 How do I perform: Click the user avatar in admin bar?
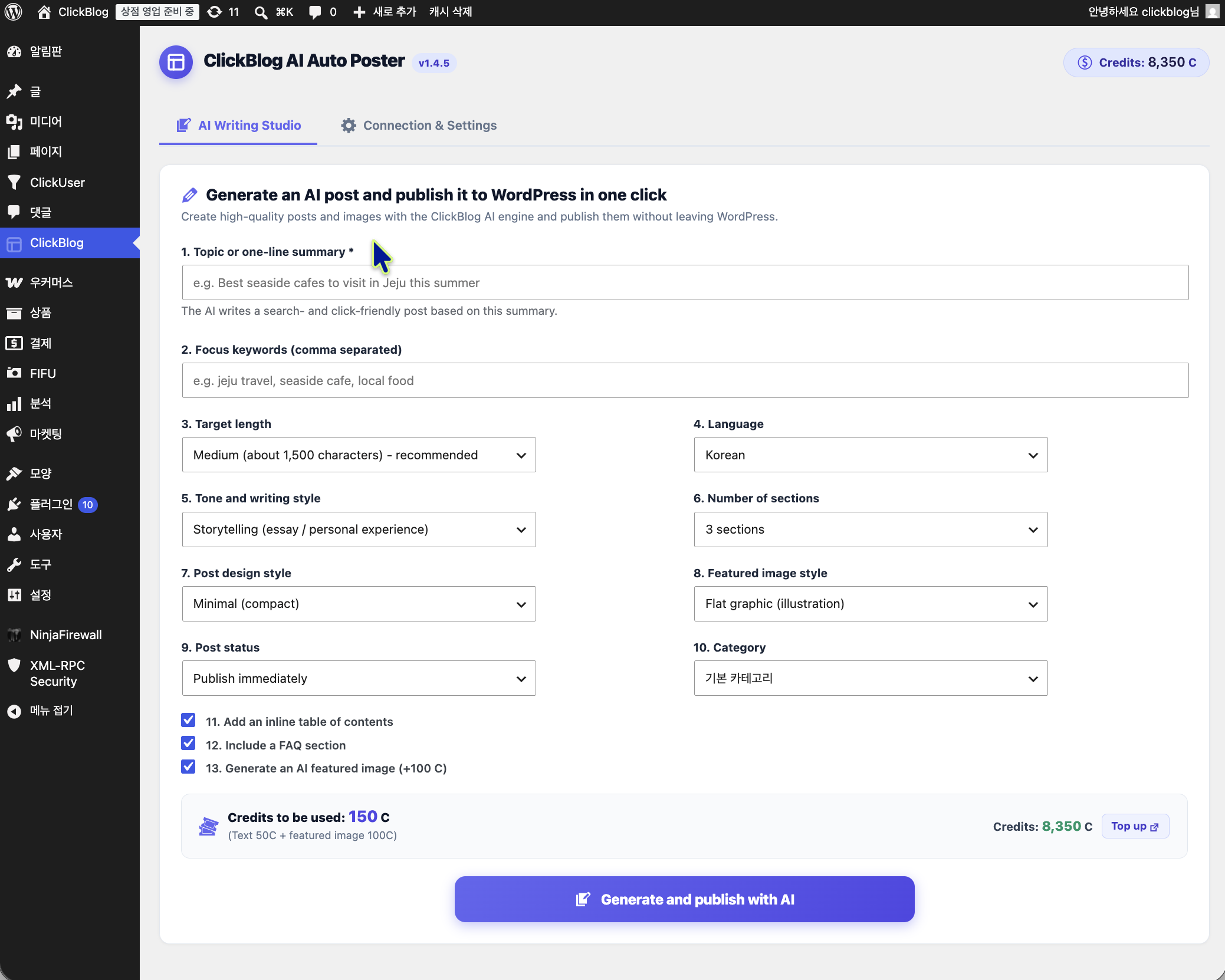coord(1212,12)
